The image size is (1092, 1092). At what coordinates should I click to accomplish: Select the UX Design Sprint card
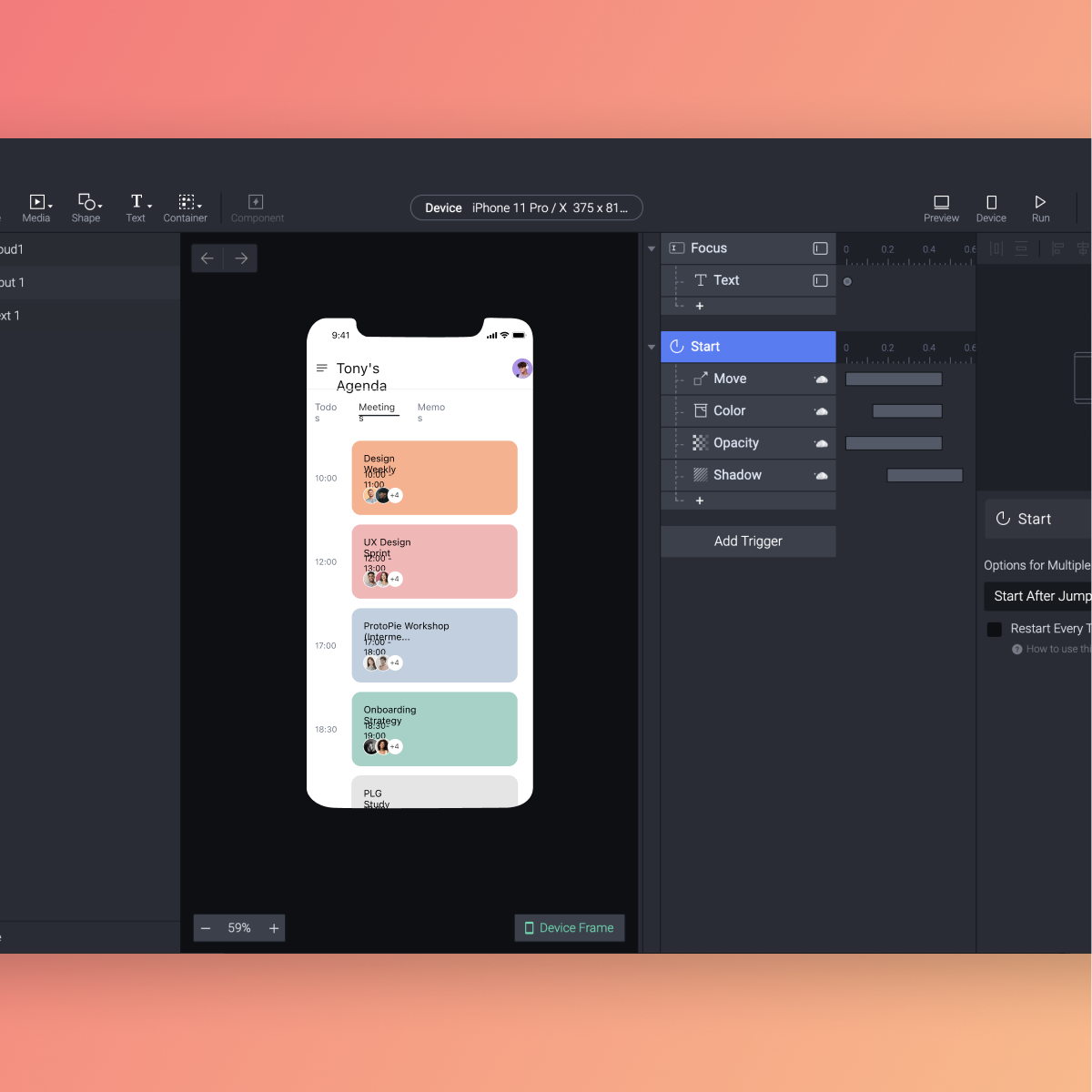click(435, 561)
